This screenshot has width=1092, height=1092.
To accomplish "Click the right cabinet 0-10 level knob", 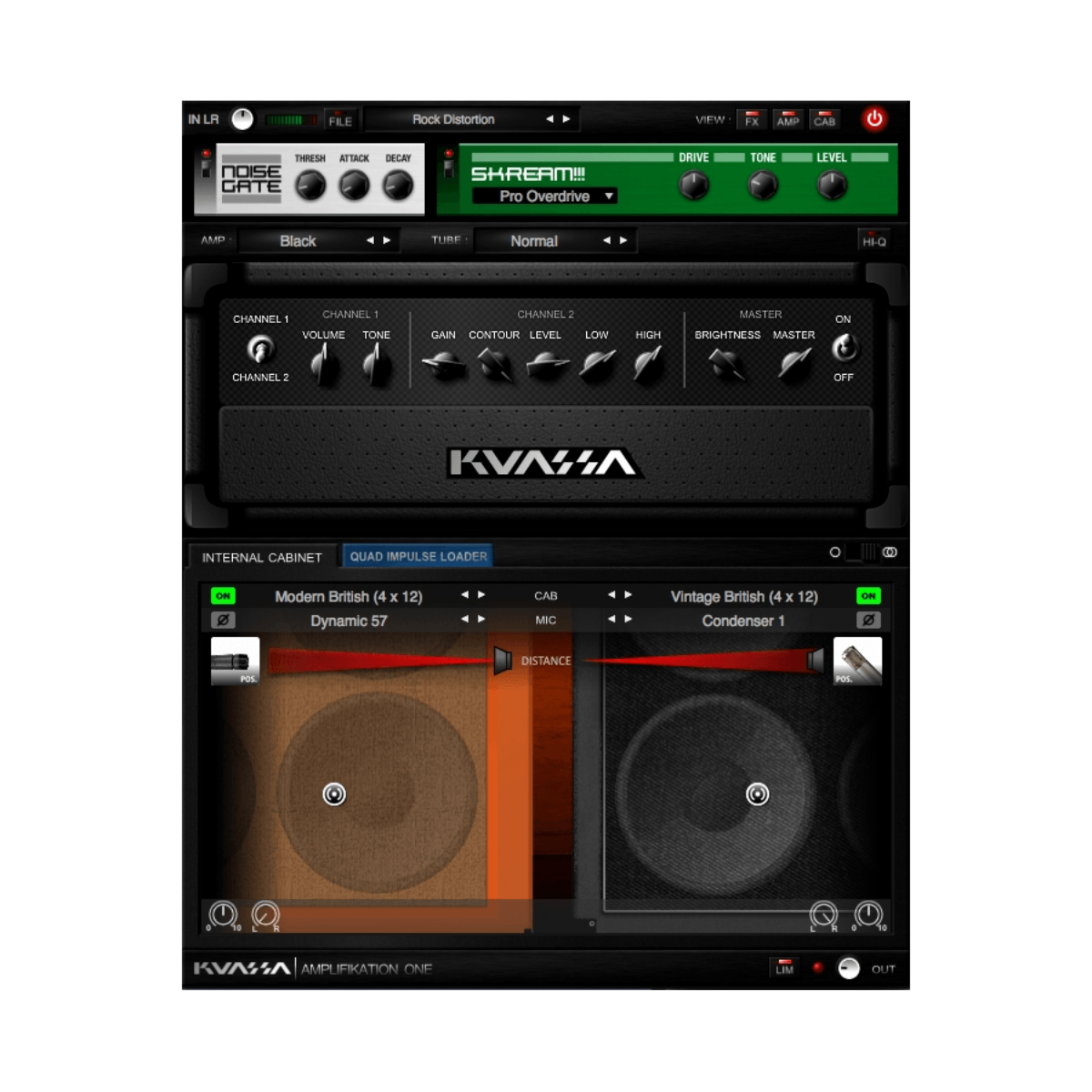I will 868,914.
